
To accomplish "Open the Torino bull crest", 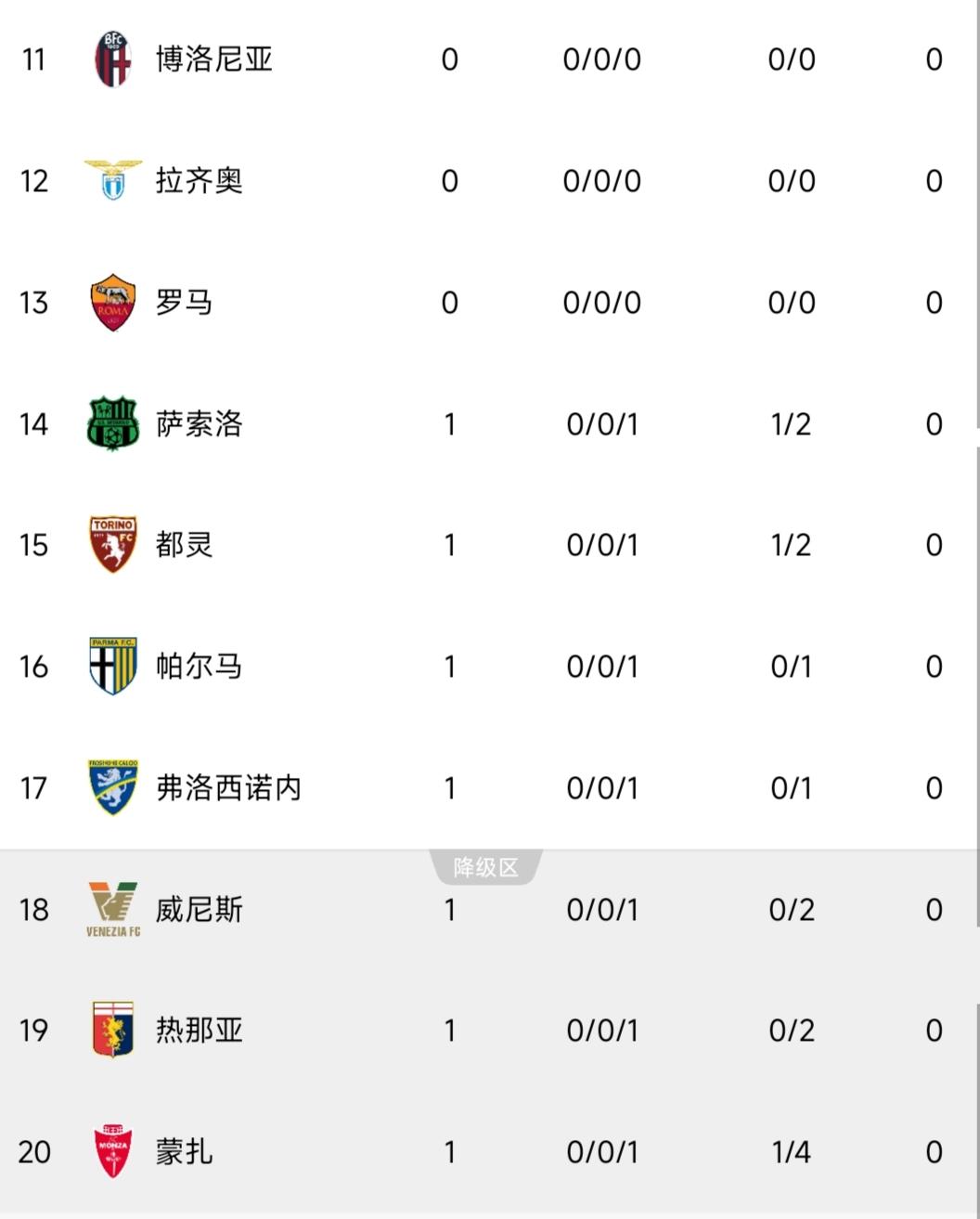I will click(113, 545).
